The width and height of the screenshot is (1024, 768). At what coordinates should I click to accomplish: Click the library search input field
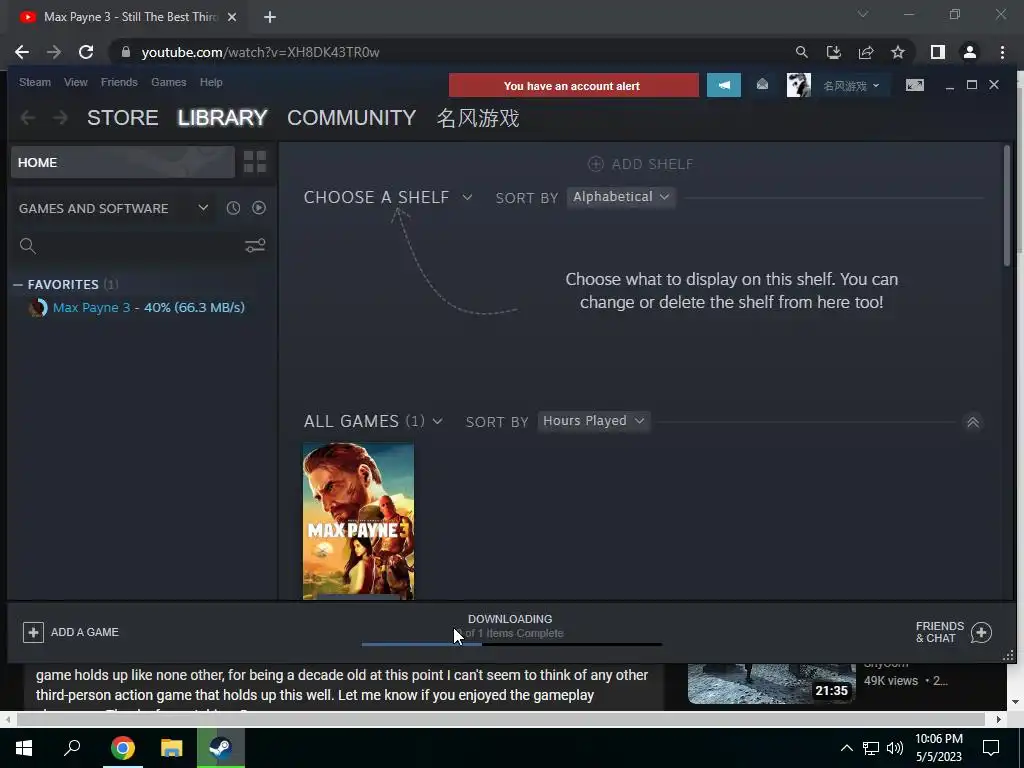tap(139, 246)
